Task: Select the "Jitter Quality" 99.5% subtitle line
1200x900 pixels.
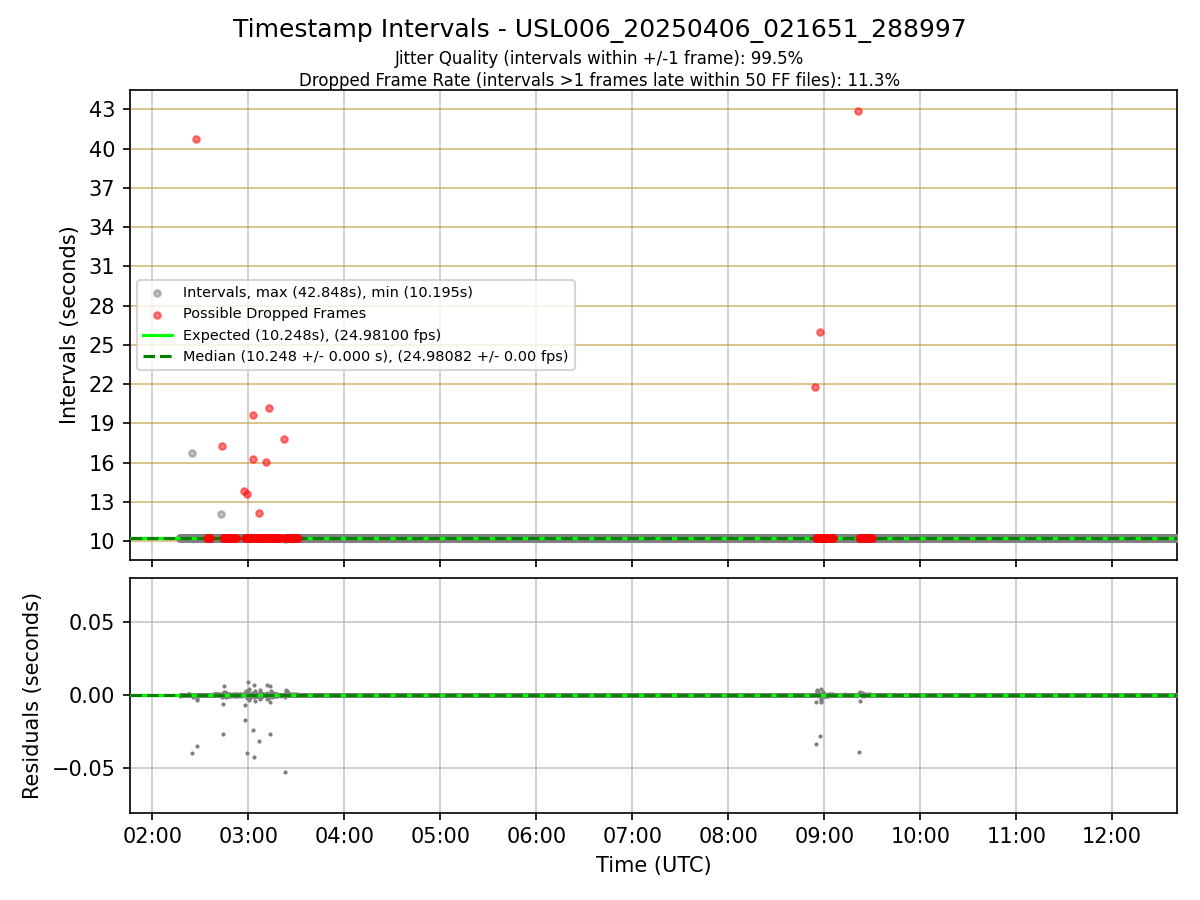Action: point(599,58)
